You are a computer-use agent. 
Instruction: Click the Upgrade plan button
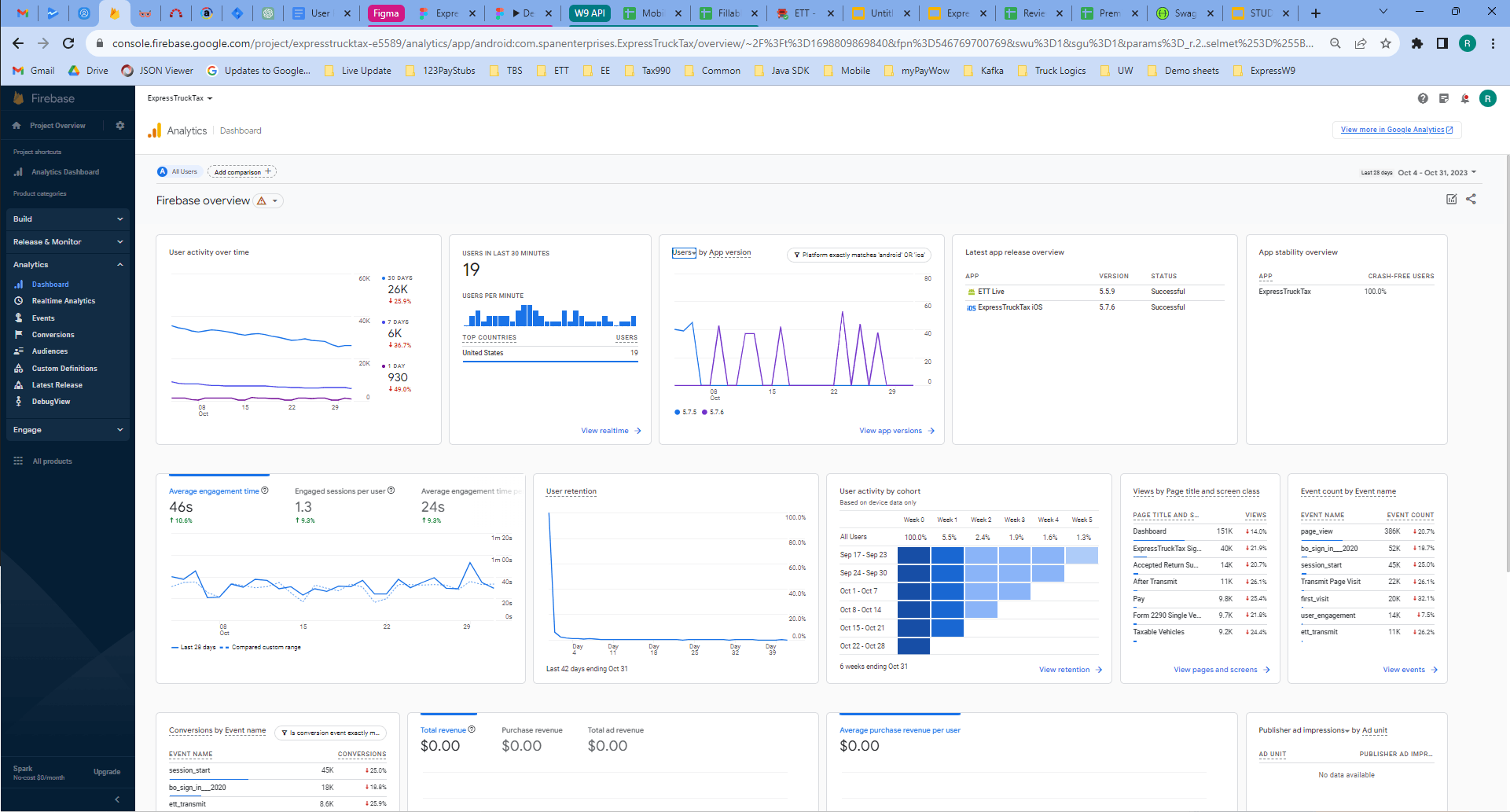(107, 772)
